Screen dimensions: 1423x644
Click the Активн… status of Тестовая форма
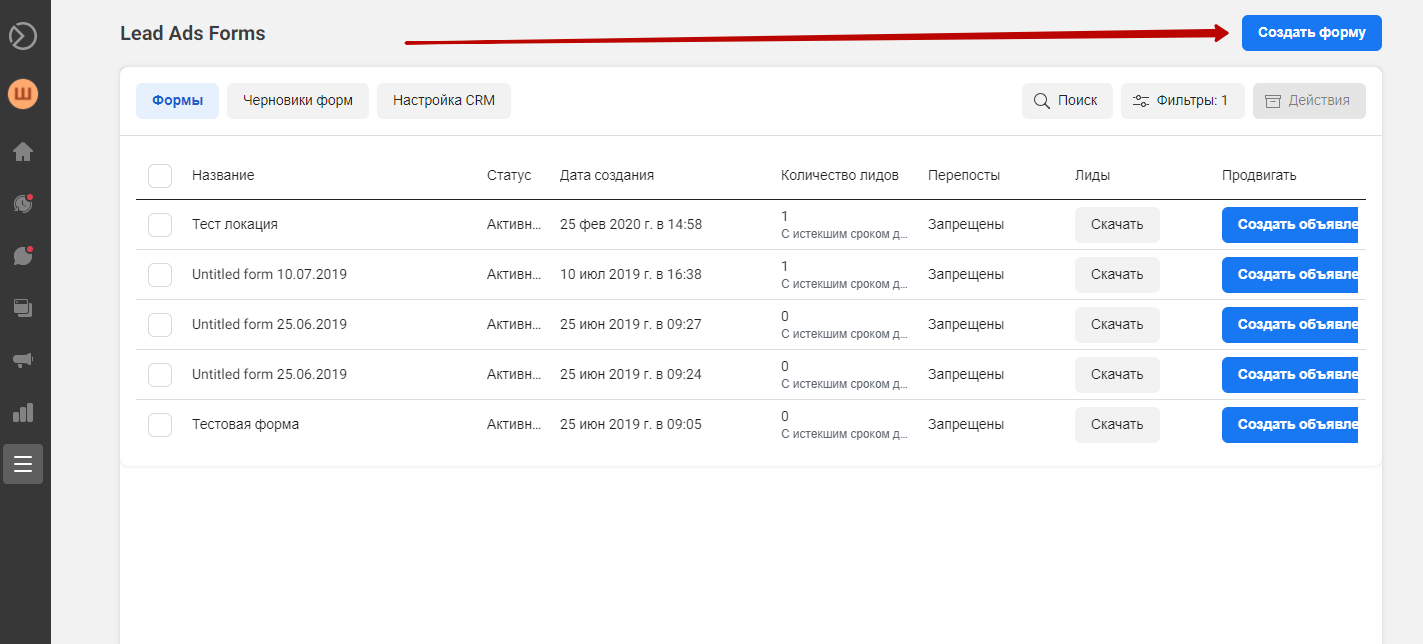(514, 425)
